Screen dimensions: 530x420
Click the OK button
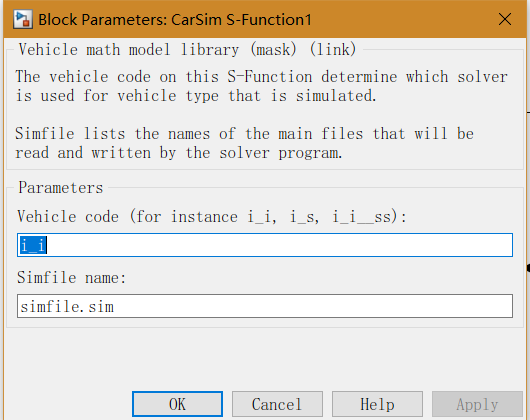pyautogui.click(x=177, y=404)
